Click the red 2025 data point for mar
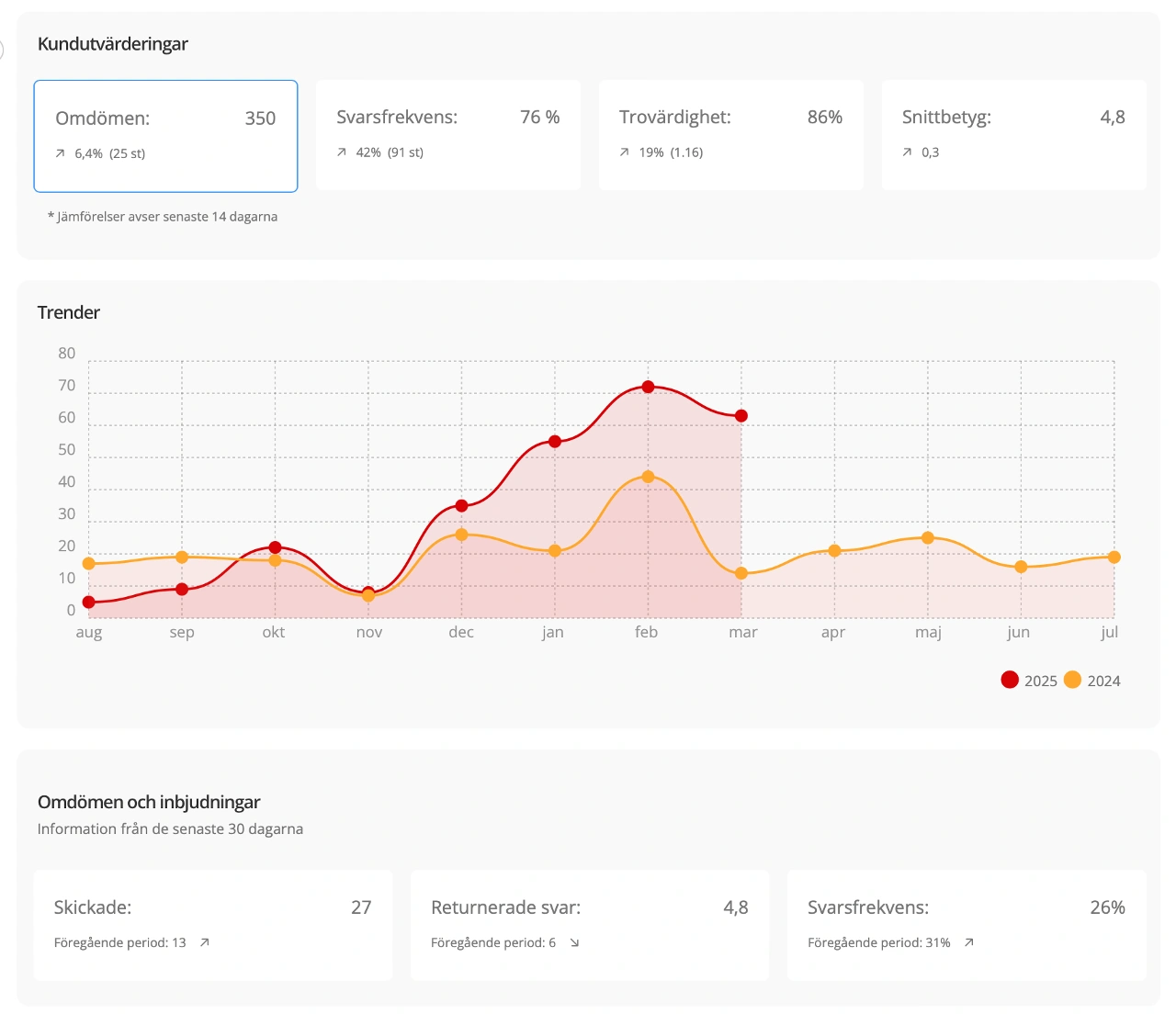This screenshot has height=1014, width=1176. [741, 416]
